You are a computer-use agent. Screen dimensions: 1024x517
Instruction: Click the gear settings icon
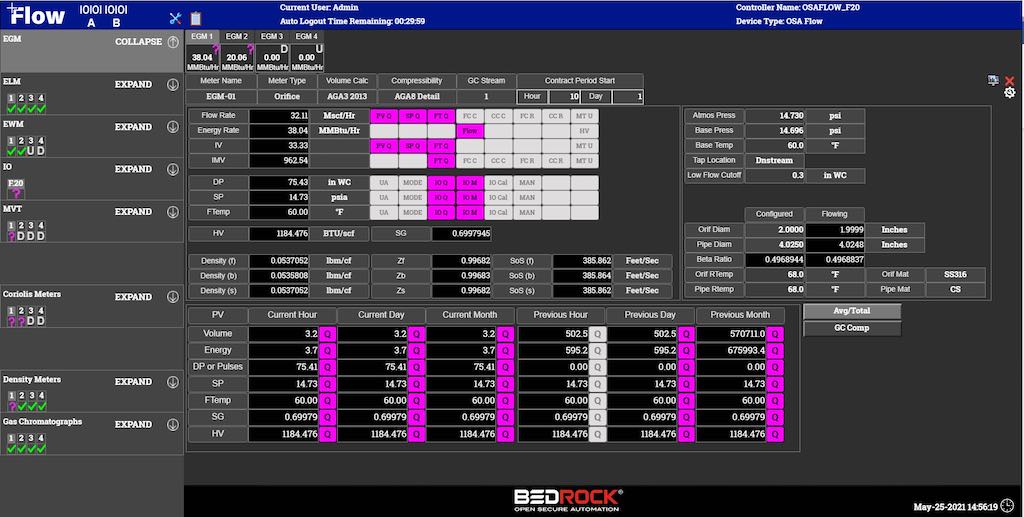(1010, 93)
